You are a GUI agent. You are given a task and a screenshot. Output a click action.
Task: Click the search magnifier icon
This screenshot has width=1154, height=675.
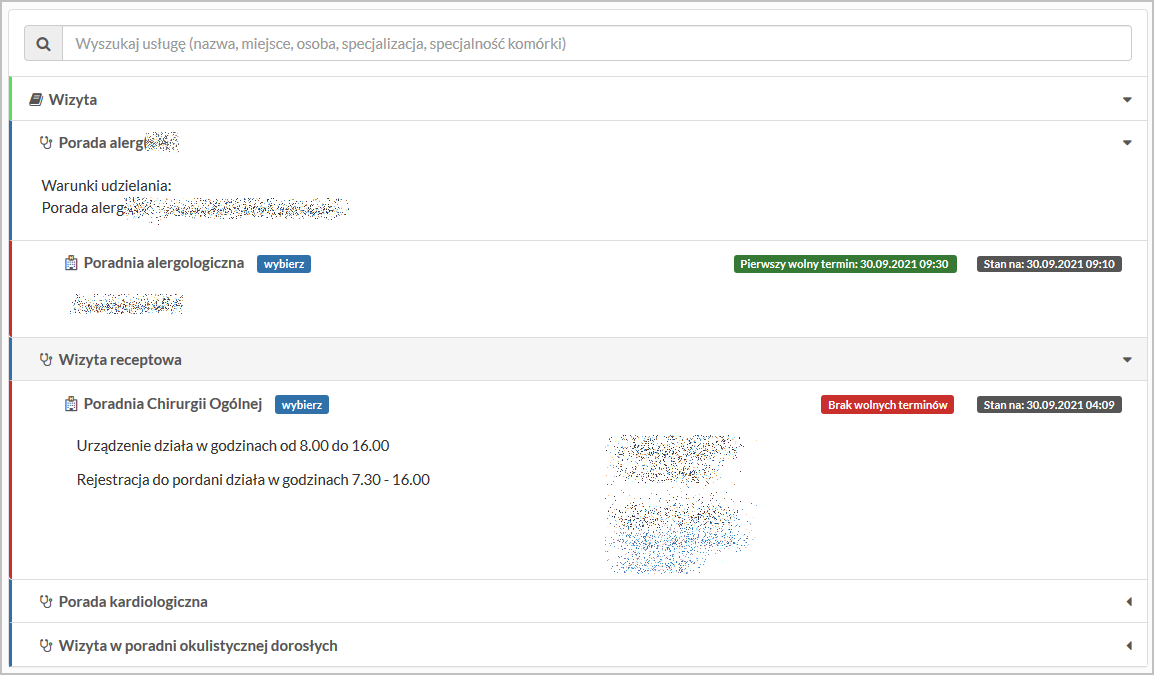coord(43,44)
